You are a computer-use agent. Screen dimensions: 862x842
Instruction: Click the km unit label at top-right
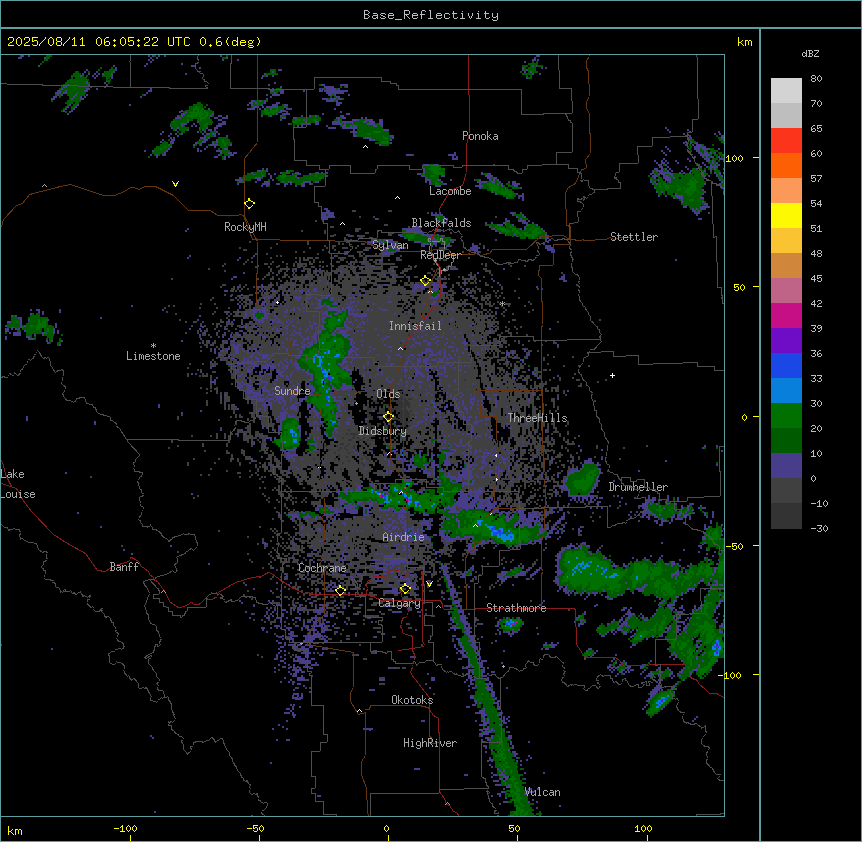[744, 42]
